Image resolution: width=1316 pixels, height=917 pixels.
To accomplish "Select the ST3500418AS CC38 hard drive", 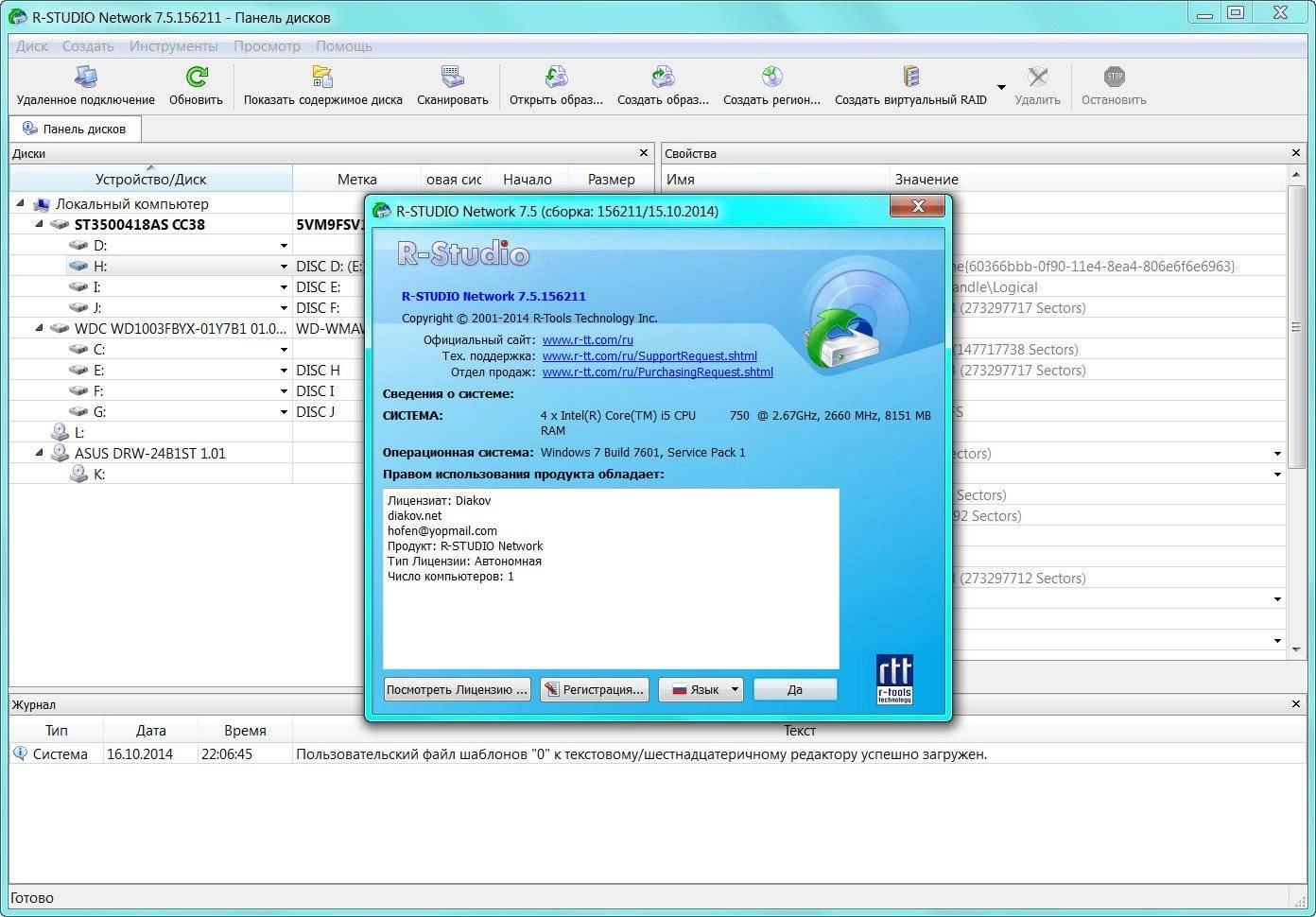I will [139, 224].
